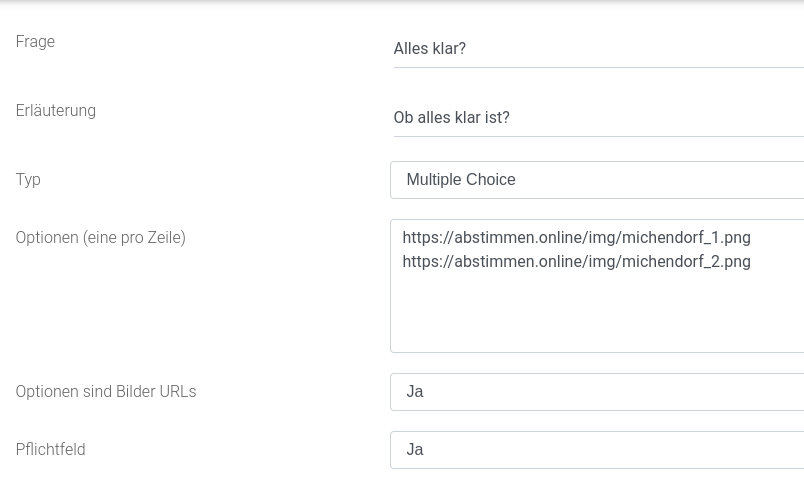Viewport: 804px width, 489px height.
Task: Place cursor on the michendorf_2.png filename
Action: coord(691,262)
